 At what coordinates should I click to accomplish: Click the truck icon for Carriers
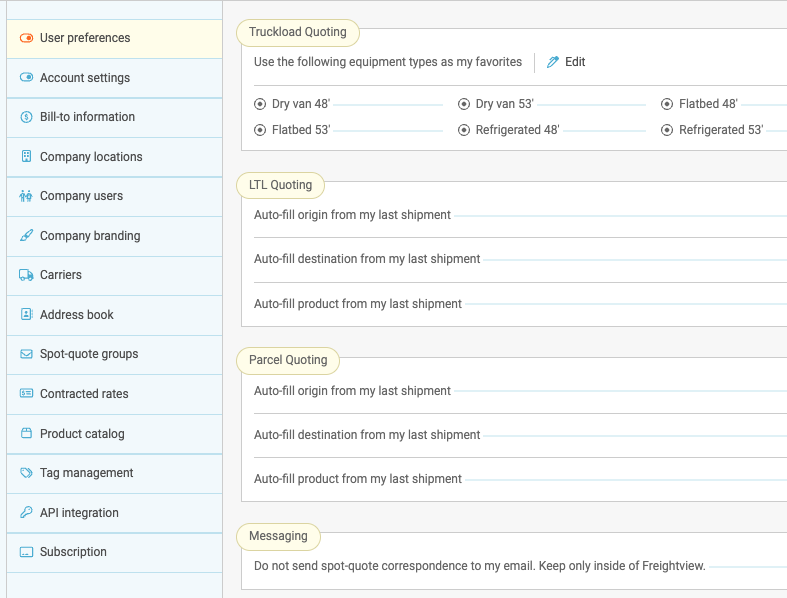(26, 275)
